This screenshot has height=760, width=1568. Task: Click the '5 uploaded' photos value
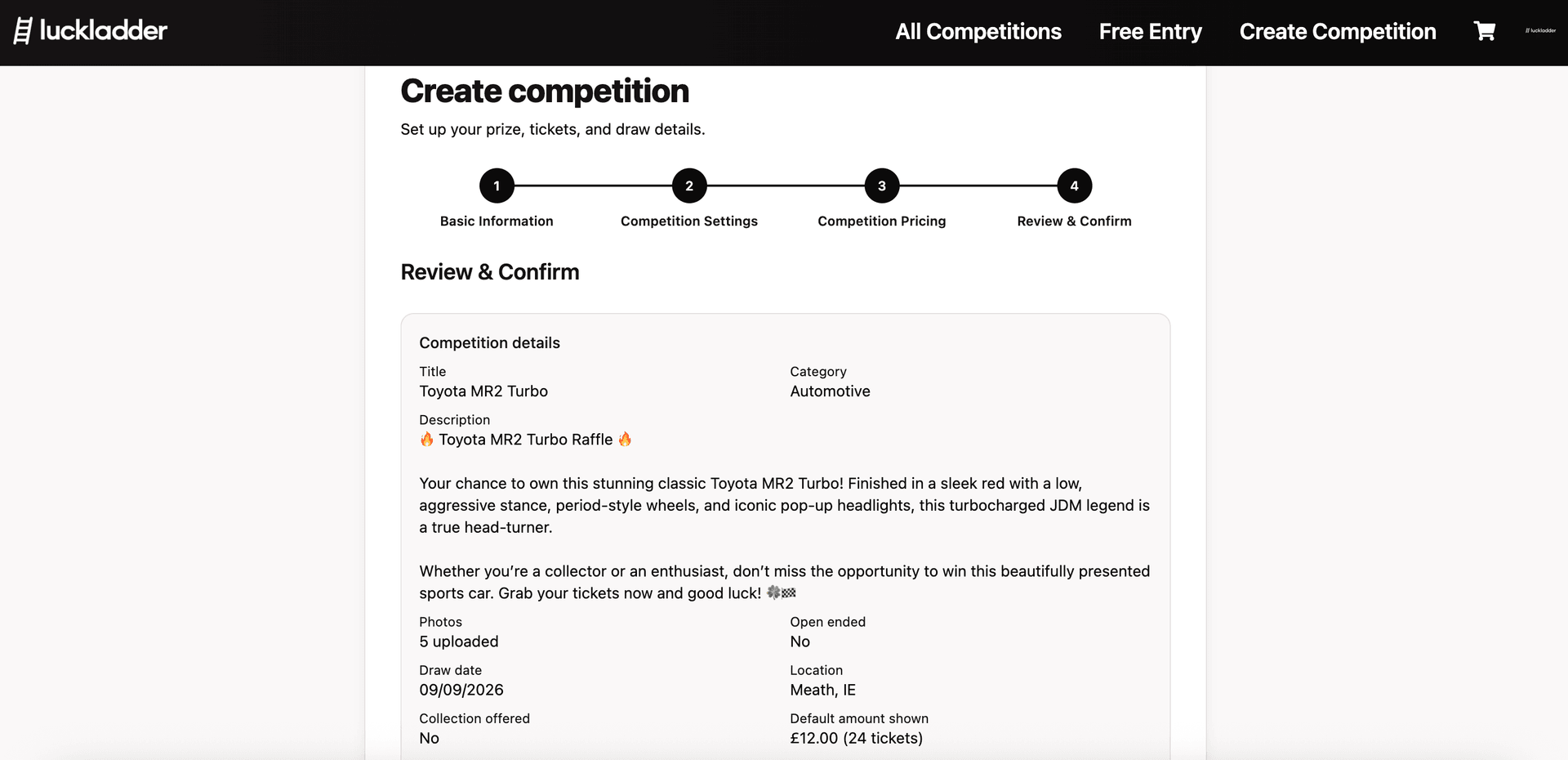click(459, 642)
